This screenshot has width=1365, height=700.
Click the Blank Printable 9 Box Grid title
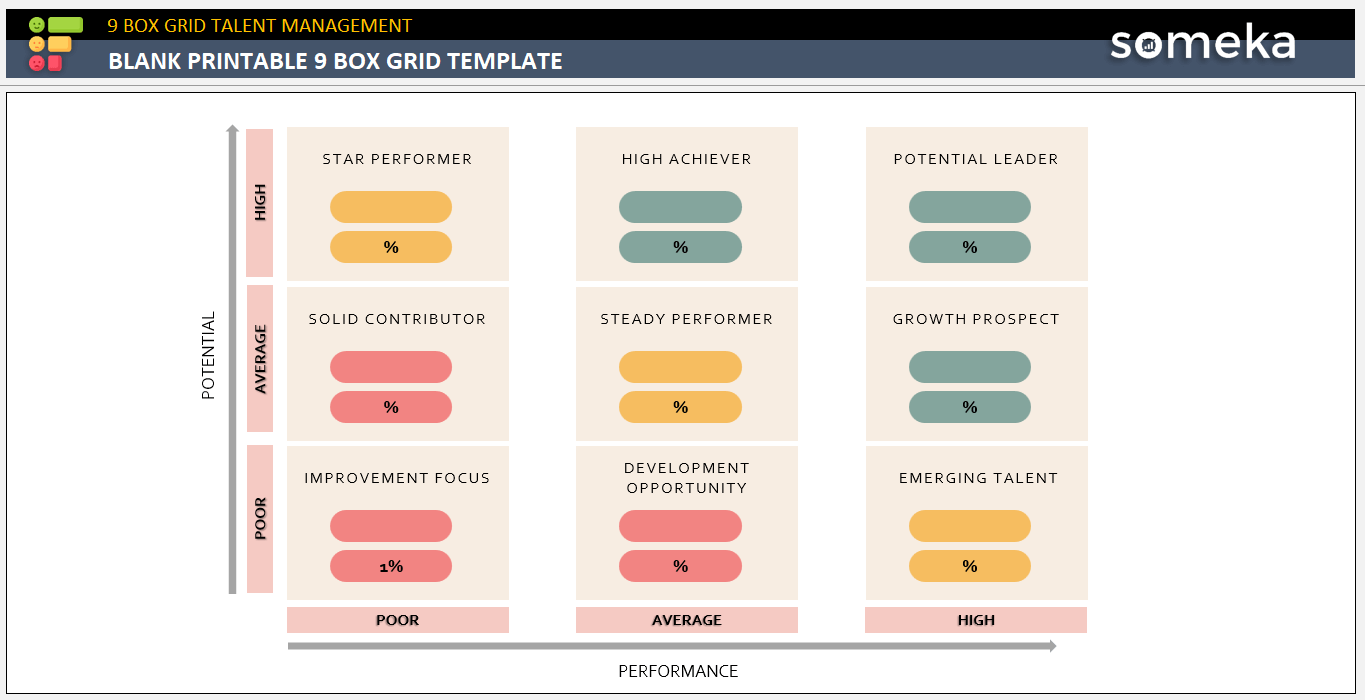(x=335, y=61)
